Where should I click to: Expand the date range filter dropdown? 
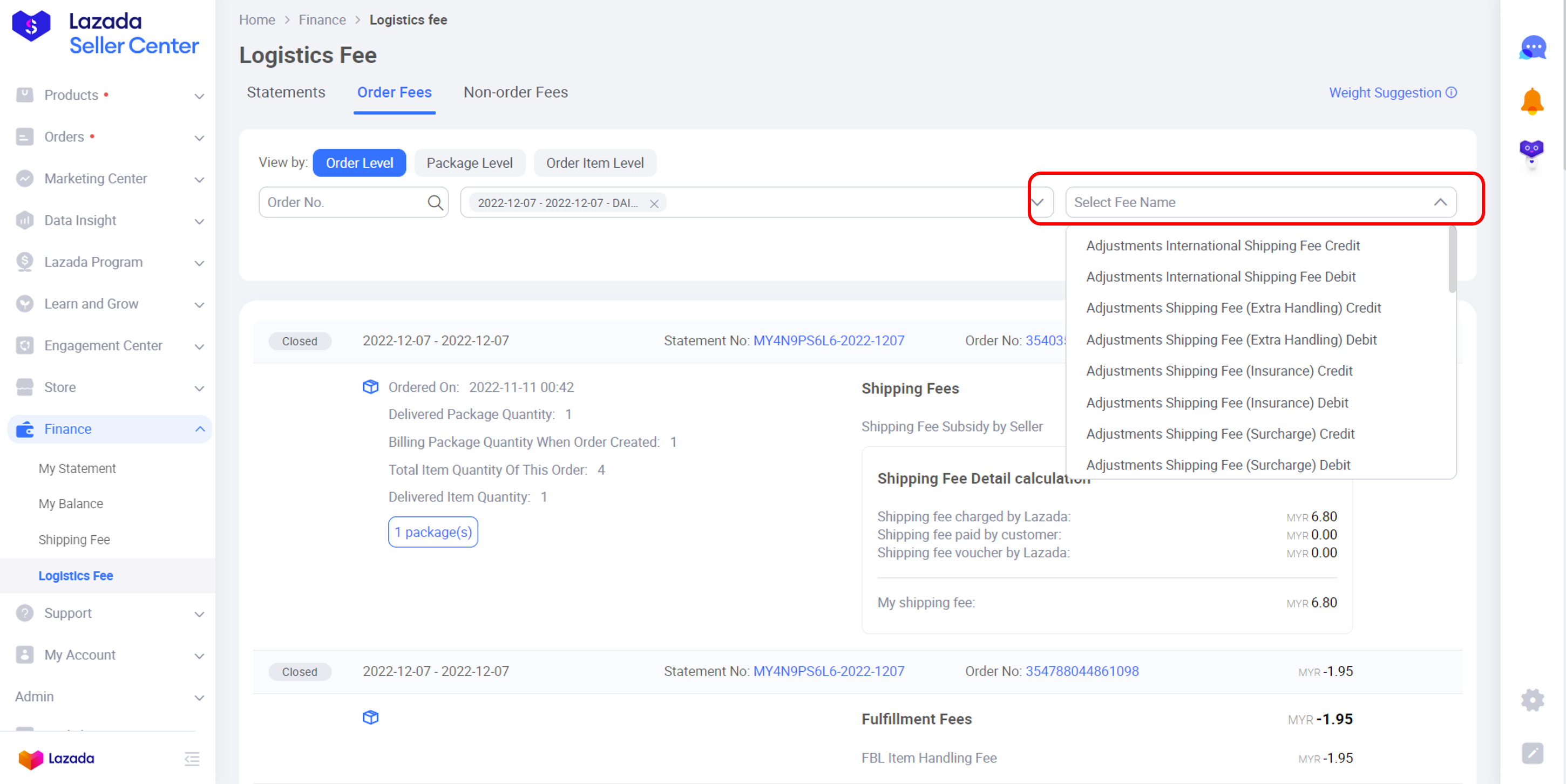click(x=1041, y=202)
